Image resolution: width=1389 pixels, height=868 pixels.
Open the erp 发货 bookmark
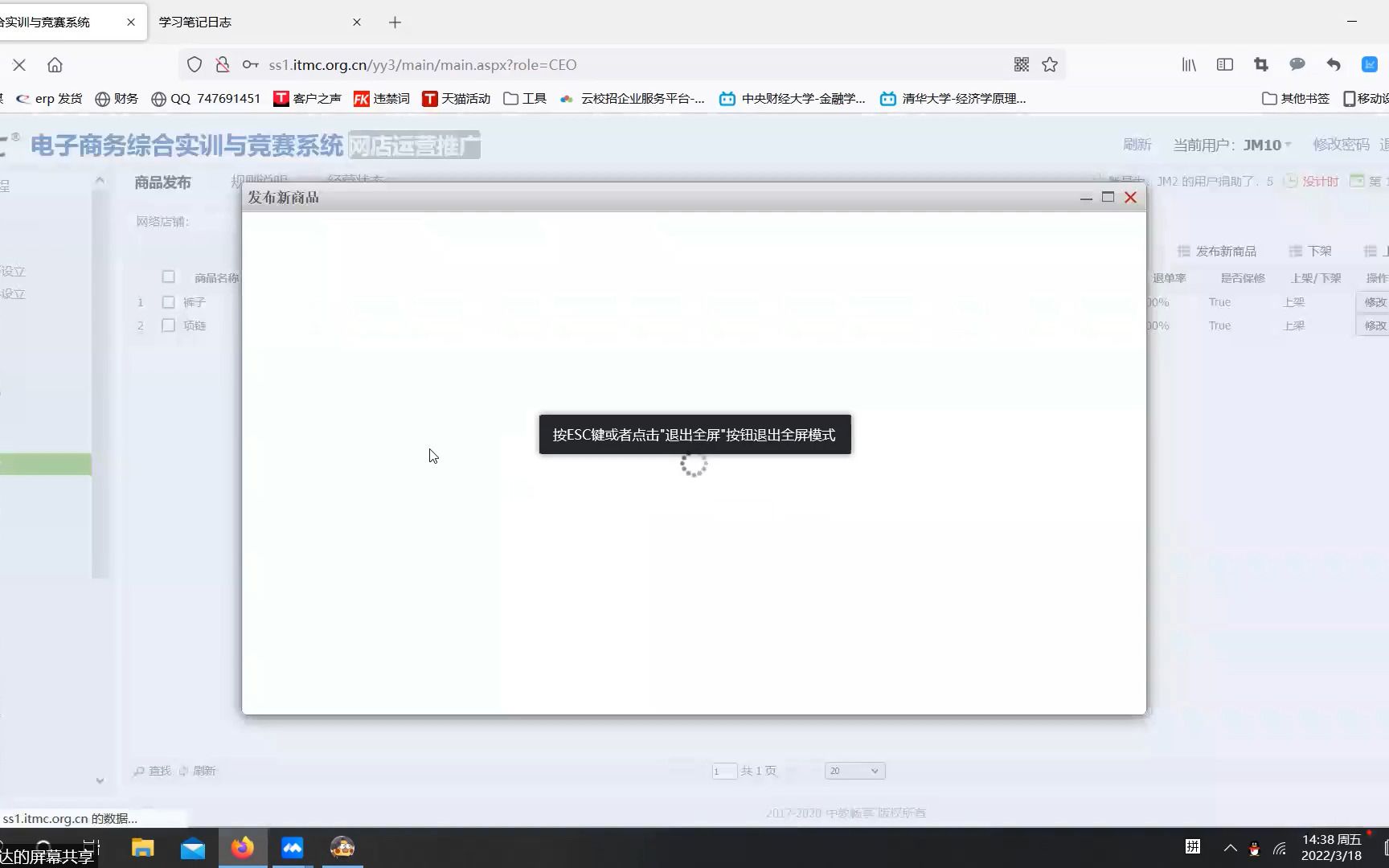point(49,99)
